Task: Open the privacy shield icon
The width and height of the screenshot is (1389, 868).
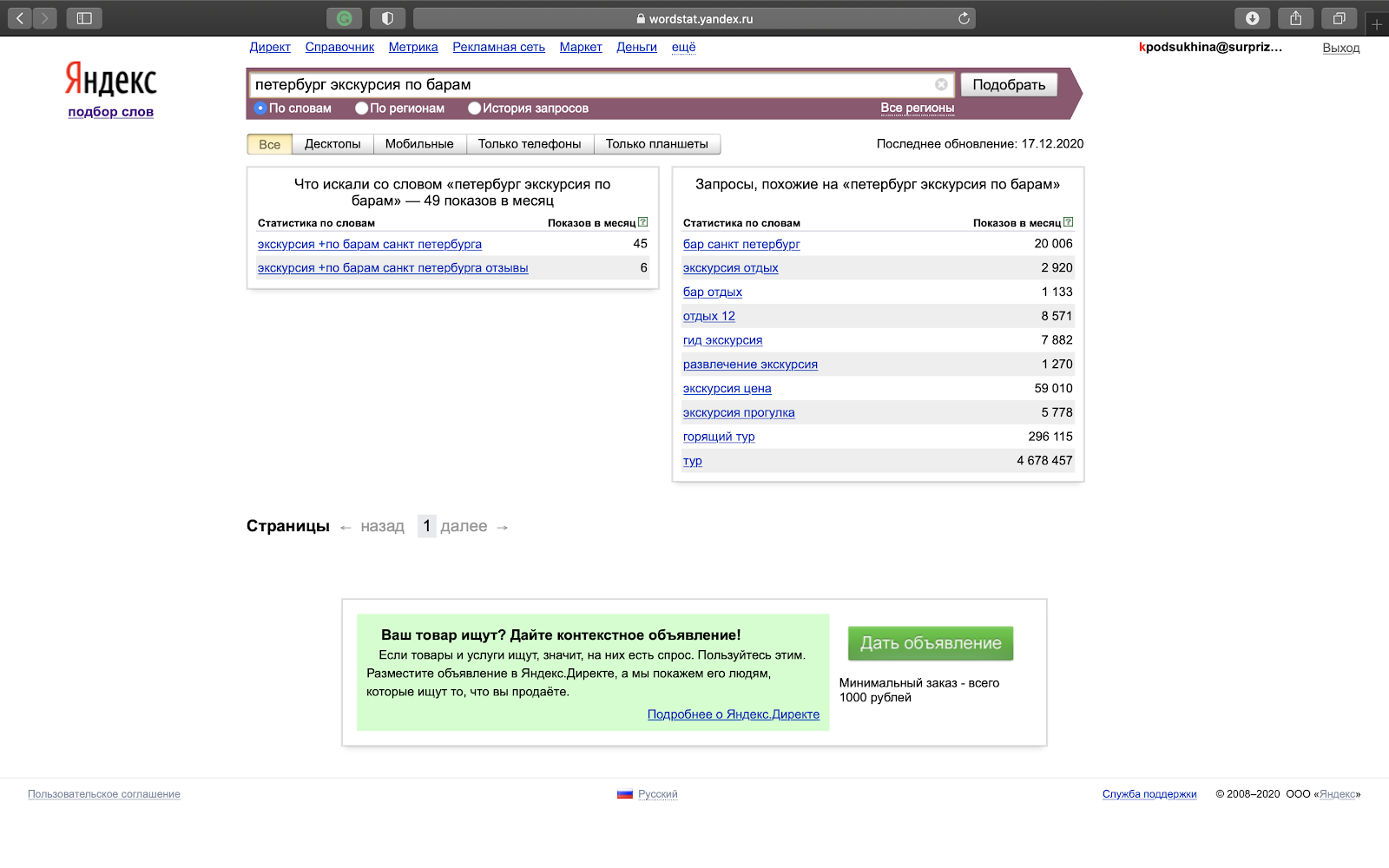Action: pyautogui.click(x=388, y=18)
